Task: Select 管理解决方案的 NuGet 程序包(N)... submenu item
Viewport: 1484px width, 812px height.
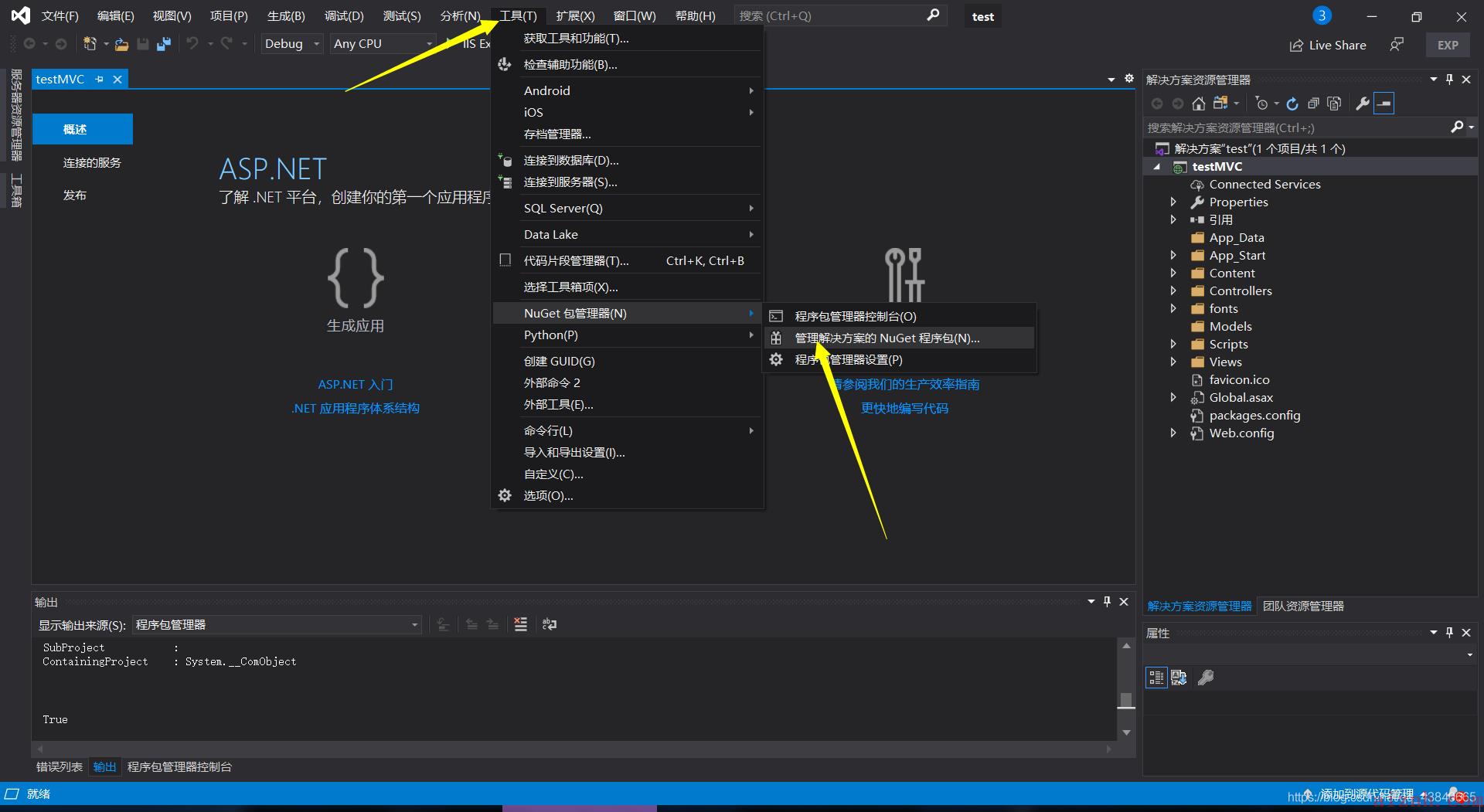Action: pyautogui.click(x=900, y=338)
